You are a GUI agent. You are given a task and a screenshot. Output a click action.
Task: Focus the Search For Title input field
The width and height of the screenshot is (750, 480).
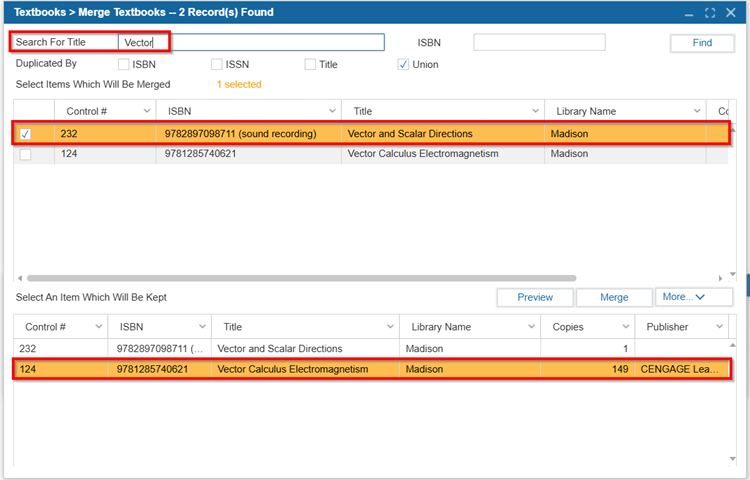coord(251,42)
